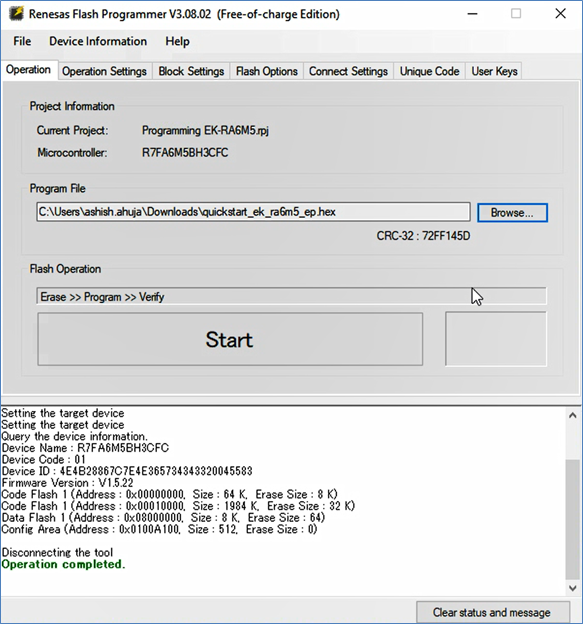Viewport: 583px width, 624px height.
Task: Switch to the Operation Settings tab
Action: [104, 71]
